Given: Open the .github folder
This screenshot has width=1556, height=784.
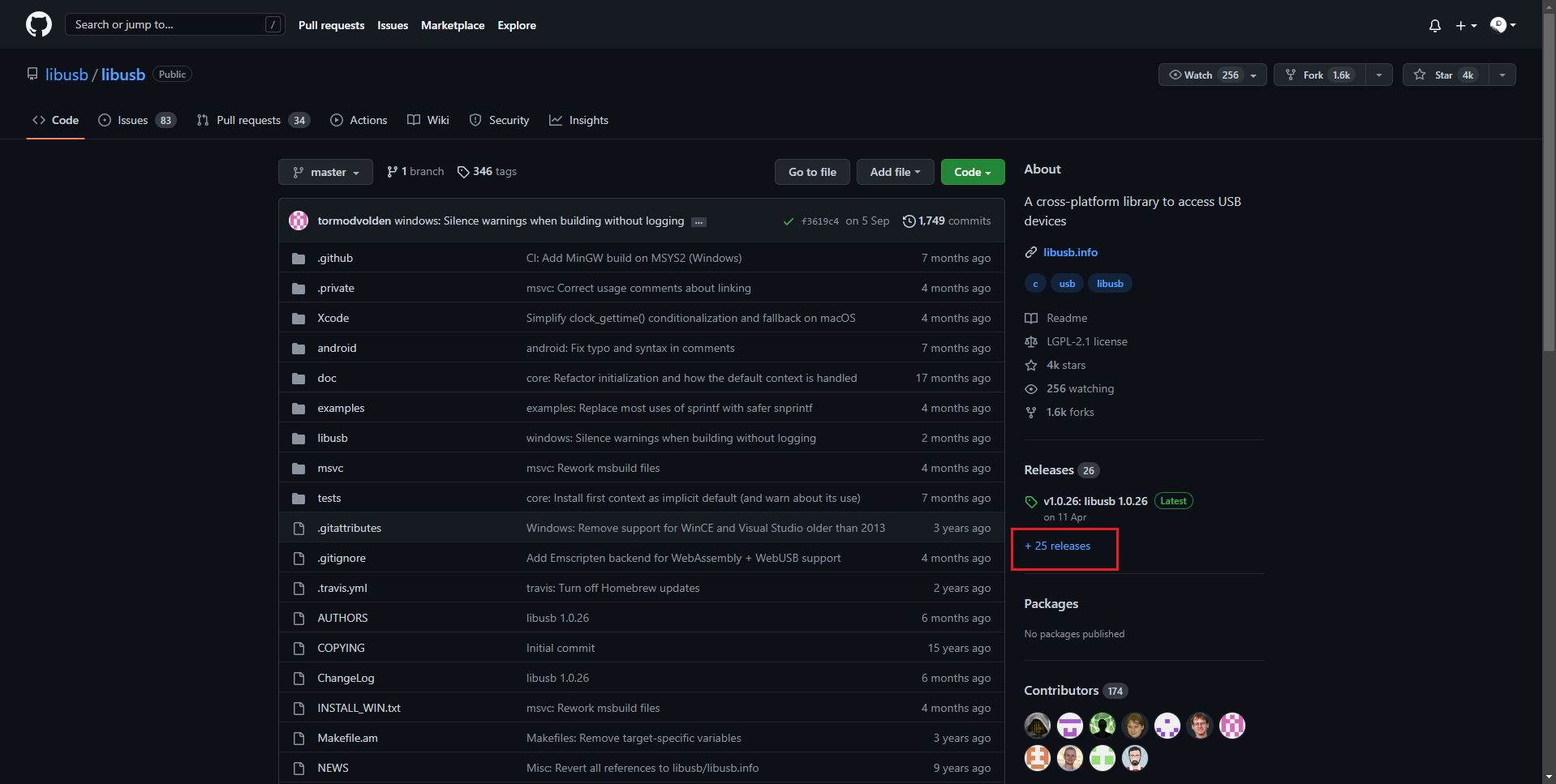Looking at the screenshot, I should tap(335, 258).
